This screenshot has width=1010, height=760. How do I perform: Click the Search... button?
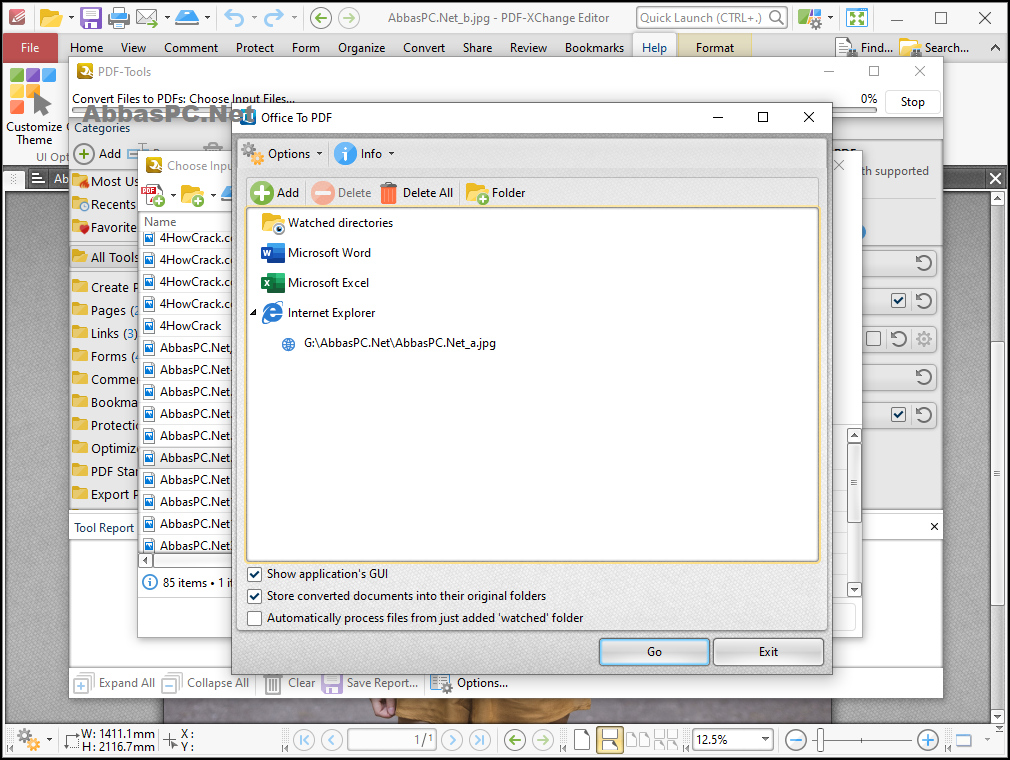pyautogui.click(x=934, y=48)
